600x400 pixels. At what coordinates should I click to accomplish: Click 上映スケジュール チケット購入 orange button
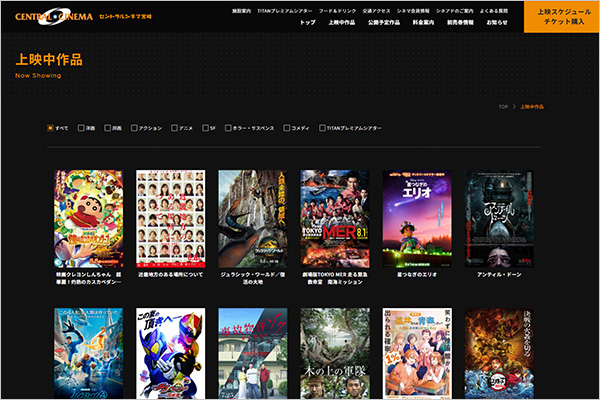click(561, 16)
